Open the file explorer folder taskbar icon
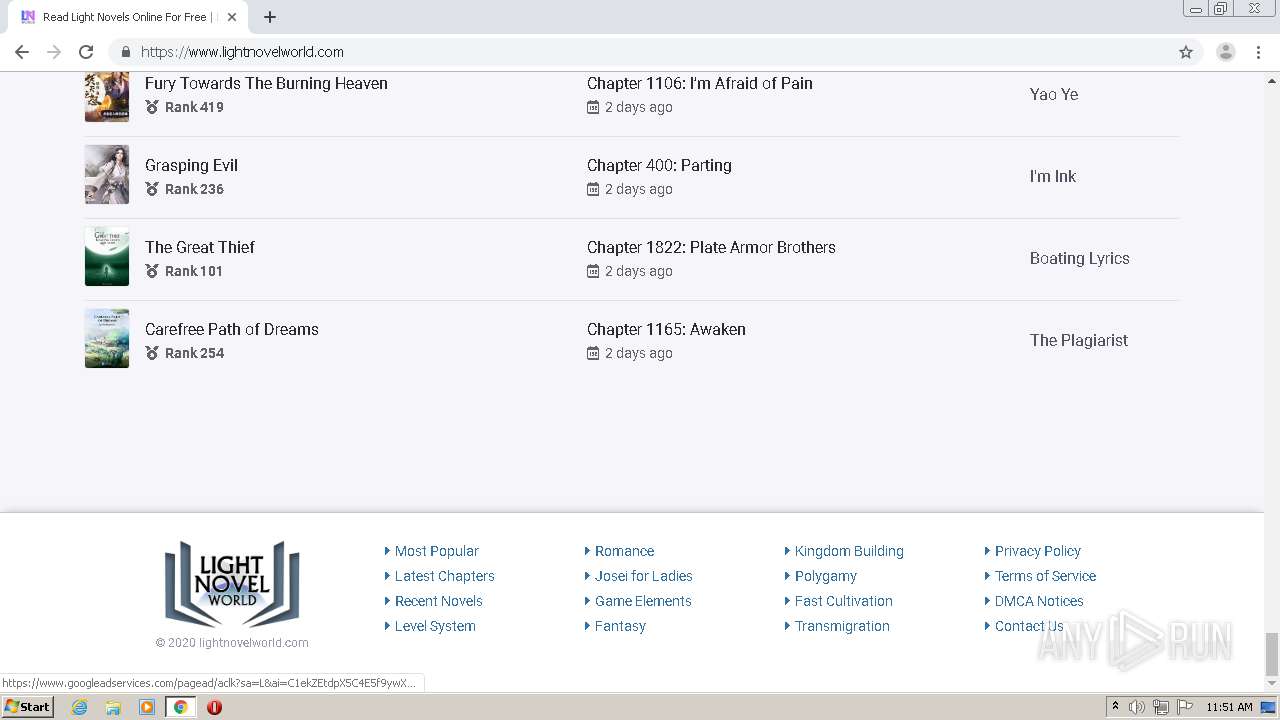The width and height of the screenshot is (1280, 720). 113,707
